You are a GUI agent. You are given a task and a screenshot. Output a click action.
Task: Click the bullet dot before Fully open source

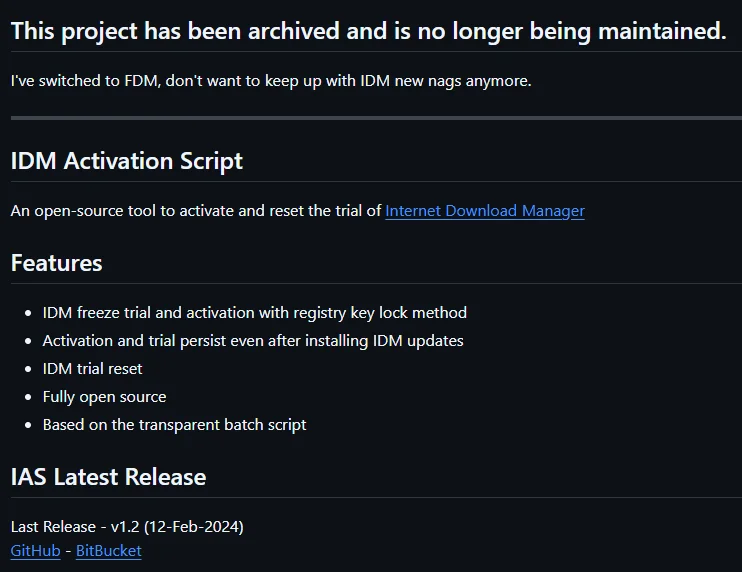click(x=28, y=397)
